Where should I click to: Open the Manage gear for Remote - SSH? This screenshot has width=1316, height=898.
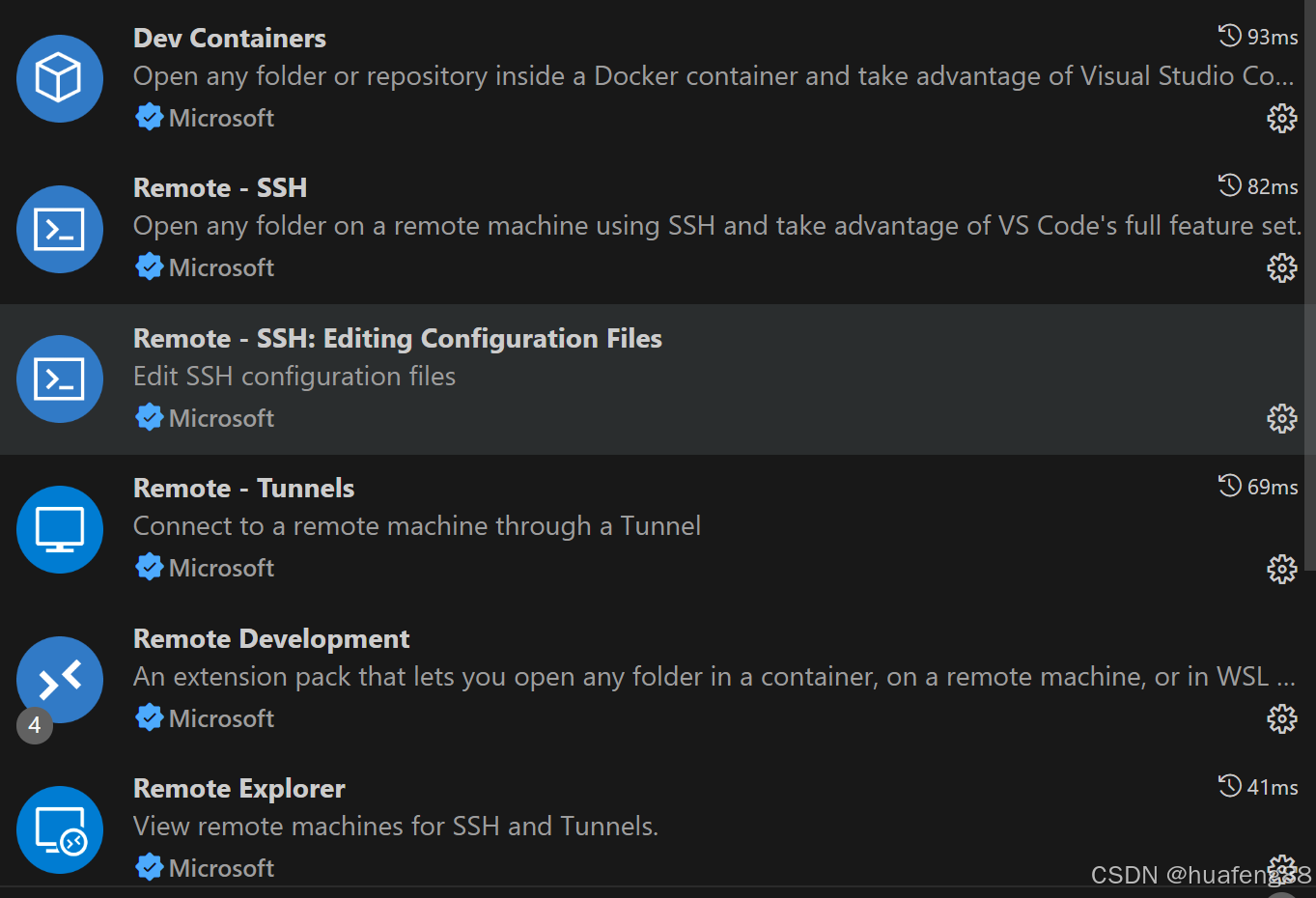click(x=1281, y=267)
